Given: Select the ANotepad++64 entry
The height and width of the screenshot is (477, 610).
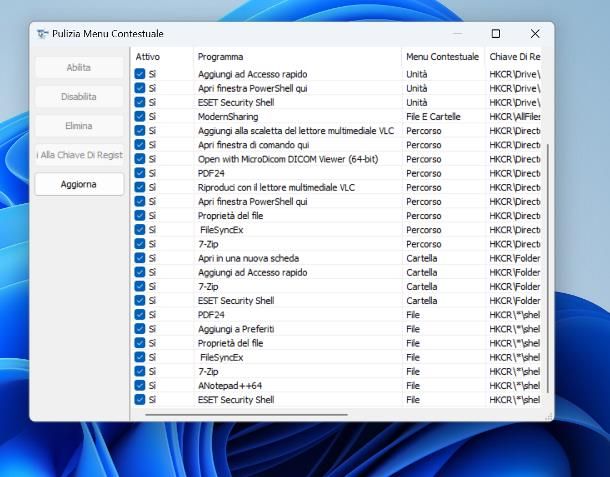Looking at the screenshot, I should (x=230, y=386).
